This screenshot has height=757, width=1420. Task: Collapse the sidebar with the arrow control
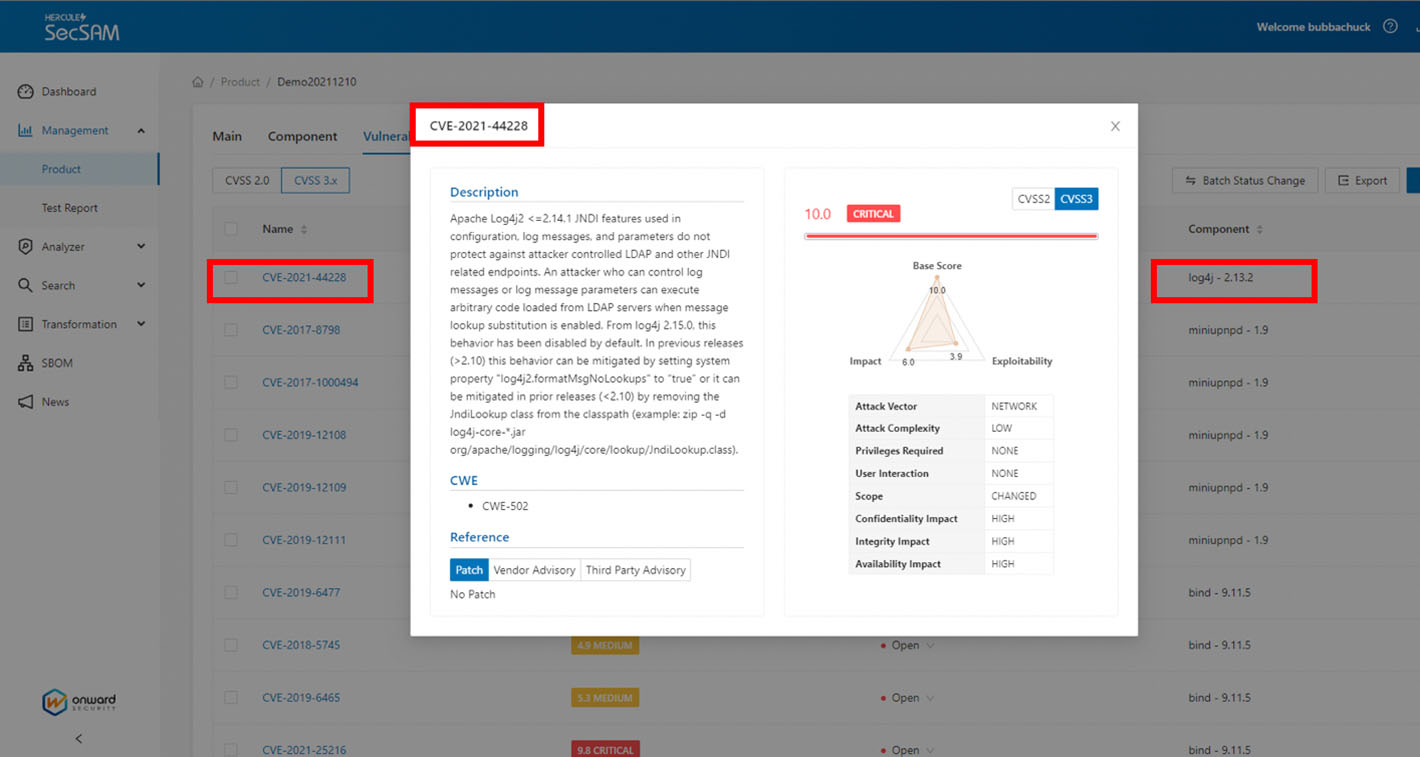[77, 738]
